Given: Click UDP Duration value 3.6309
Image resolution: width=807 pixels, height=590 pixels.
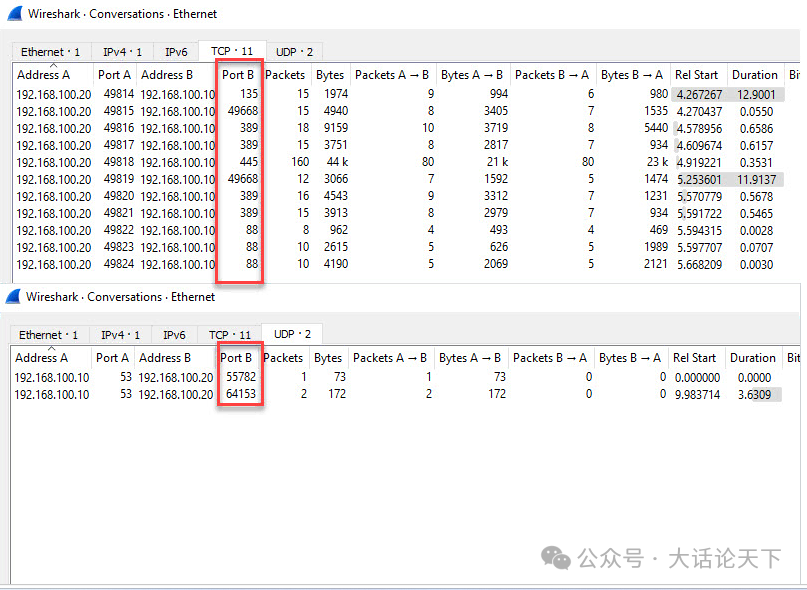Looking at the screenshot, I should [755, 395].
